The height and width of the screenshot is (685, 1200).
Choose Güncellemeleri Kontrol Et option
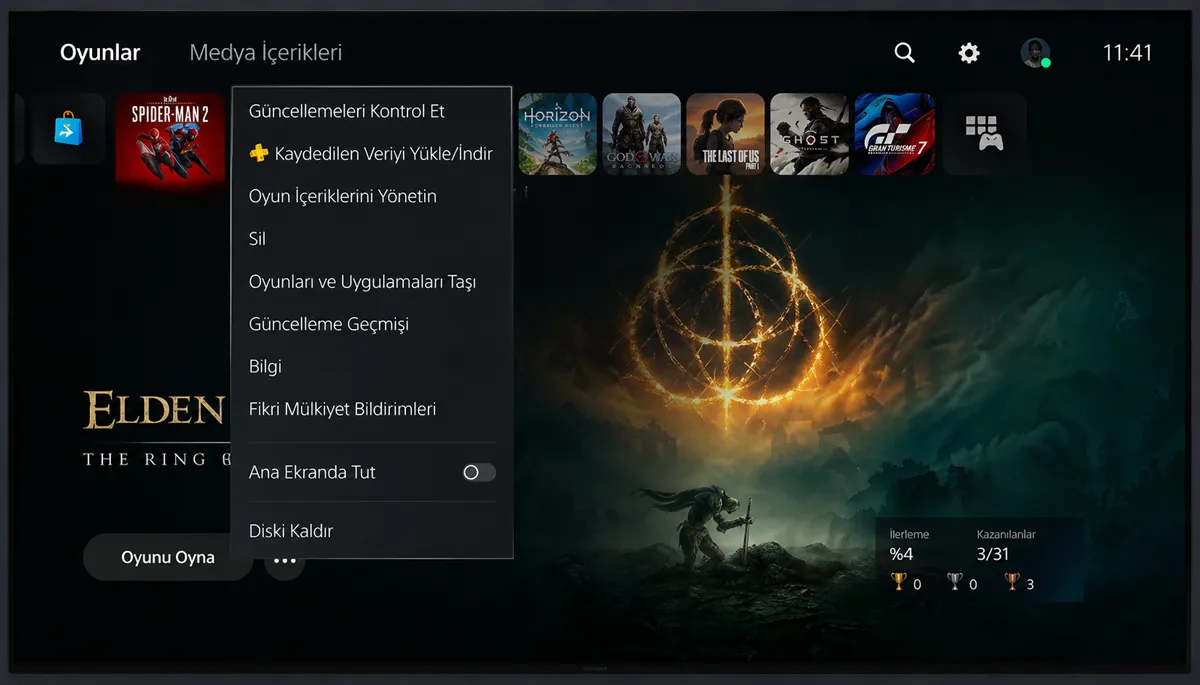346,111
